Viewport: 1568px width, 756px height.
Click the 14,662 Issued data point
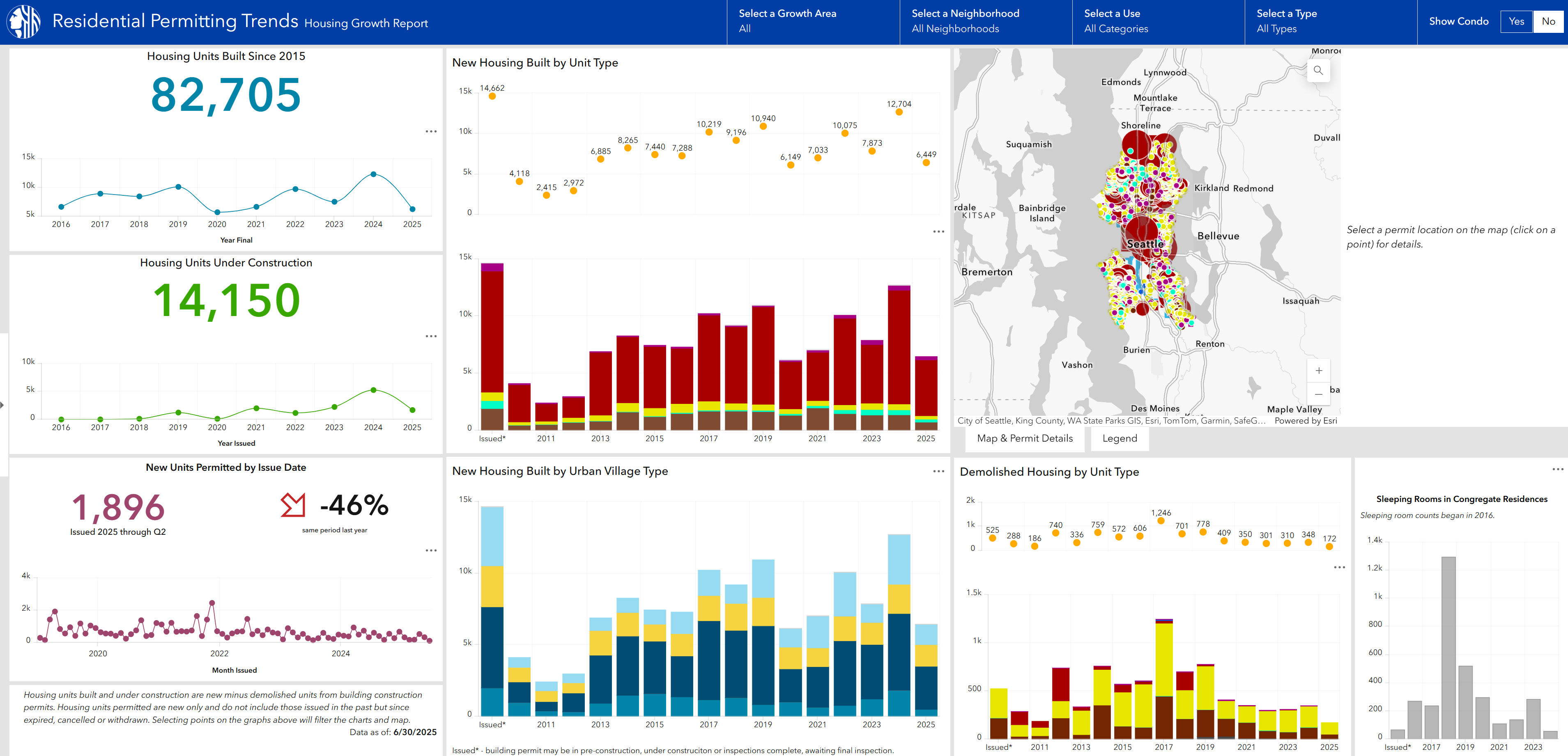pos(492,96)
